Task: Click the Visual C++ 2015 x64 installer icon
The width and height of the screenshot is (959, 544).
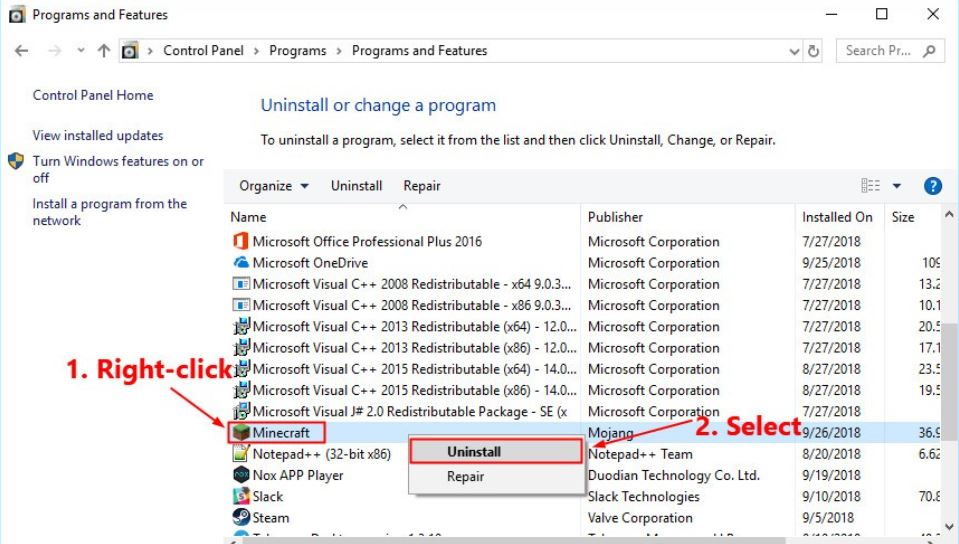Action: point(242,369)
